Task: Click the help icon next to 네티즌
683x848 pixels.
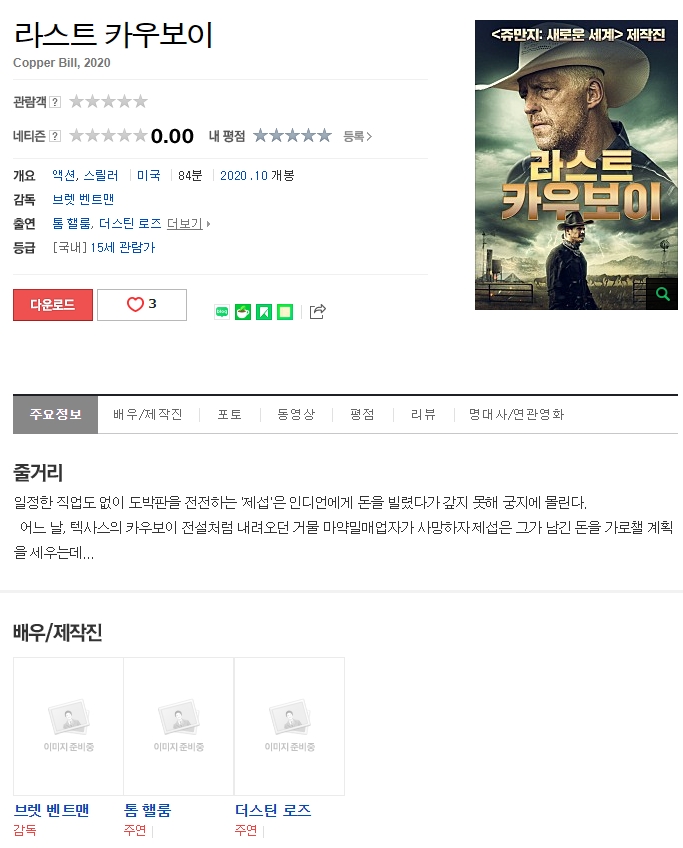Action: pos(55,136)
